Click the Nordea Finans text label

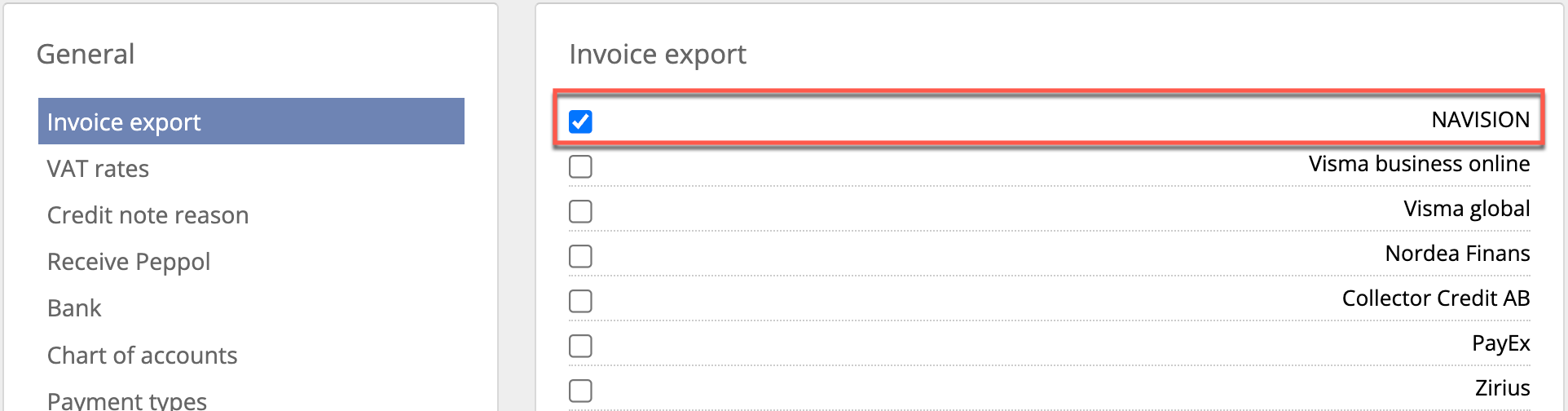click(1457, 254)
